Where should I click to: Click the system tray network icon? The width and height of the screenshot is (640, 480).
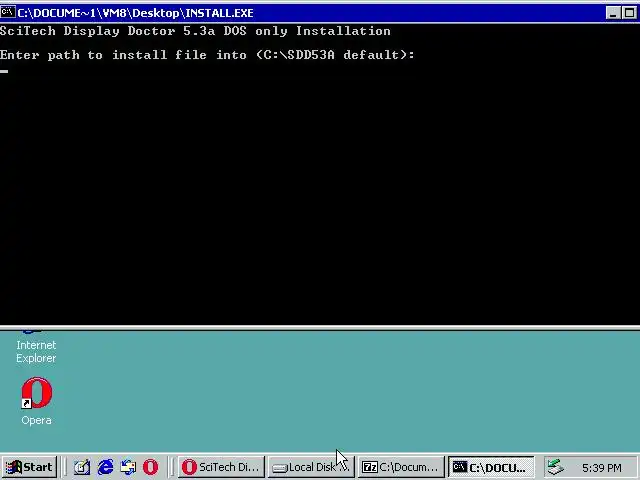[556, 467]
